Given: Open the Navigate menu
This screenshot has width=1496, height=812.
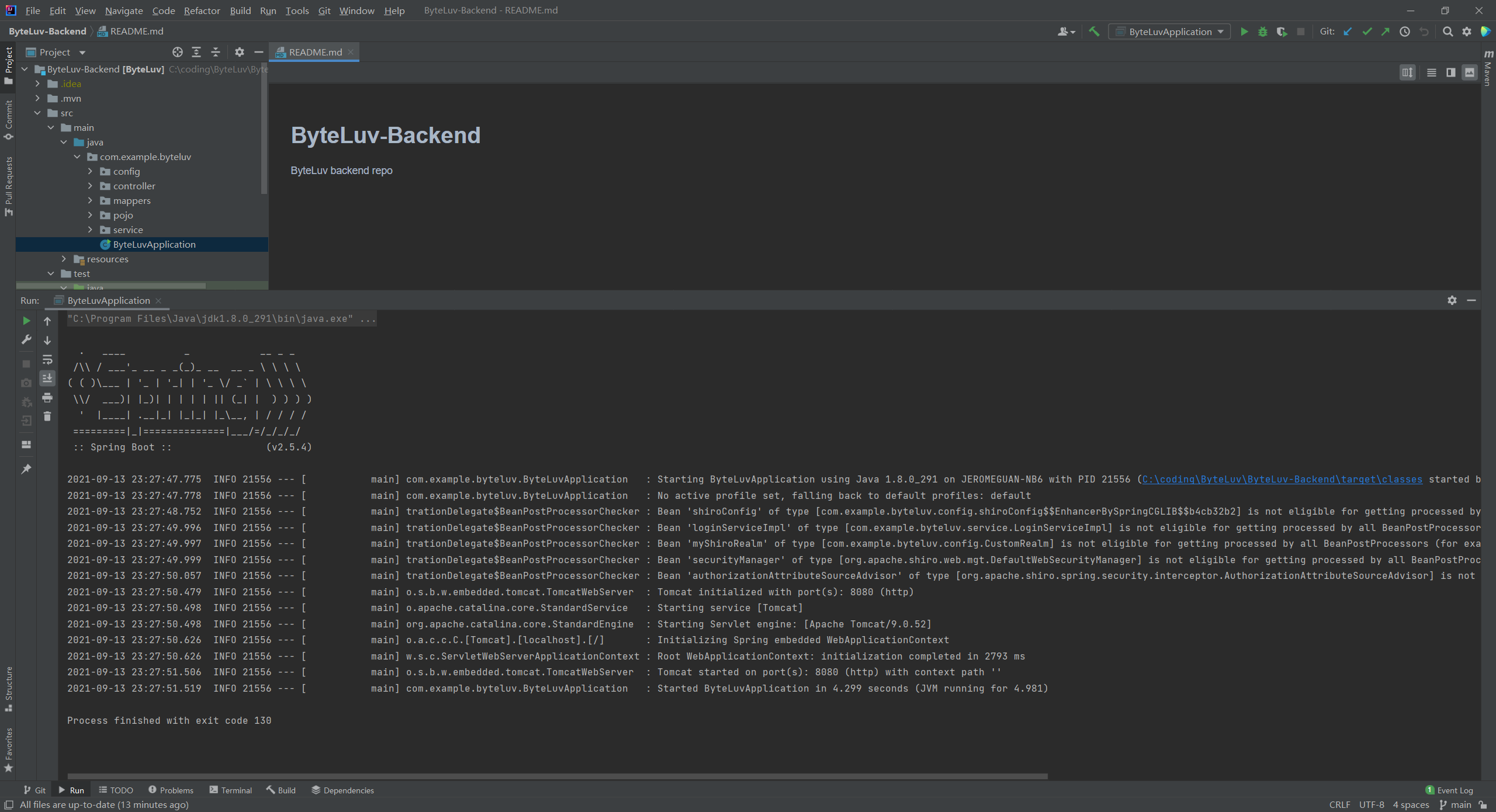Looking at the screenshot, I should [x=124, y=11].
